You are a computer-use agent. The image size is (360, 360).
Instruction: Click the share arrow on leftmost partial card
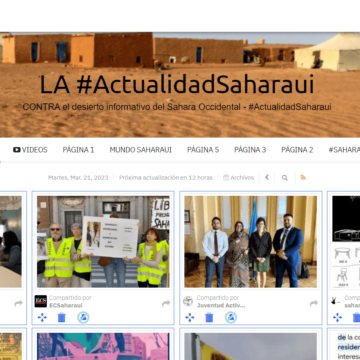[x=18, y=303]
